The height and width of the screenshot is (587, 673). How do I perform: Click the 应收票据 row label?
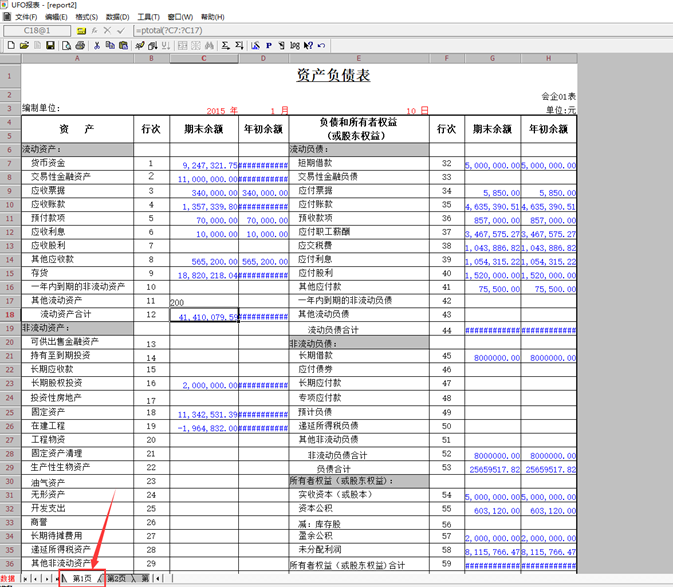[x=48, y=191]
